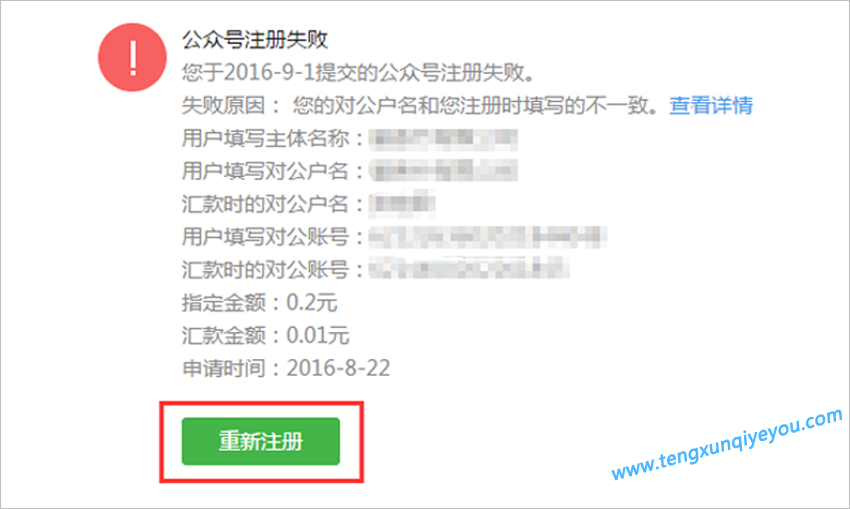Image resolution: width=850 pixels, height=509 pixels.
Task: Click the blurred 用户填写对公户名 value
Action: tap(443, 171)
